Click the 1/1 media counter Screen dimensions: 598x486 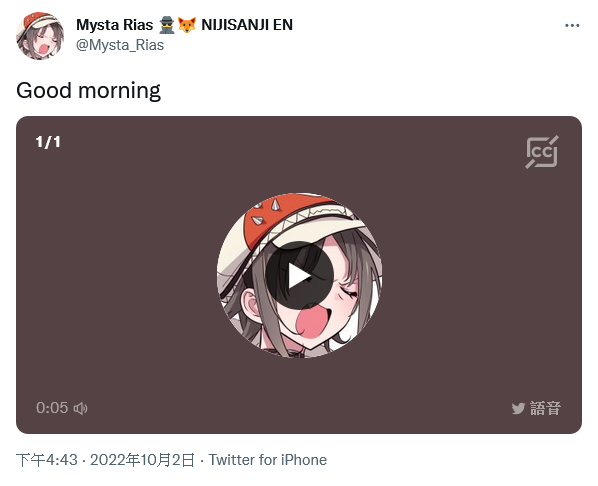(48, 142)
